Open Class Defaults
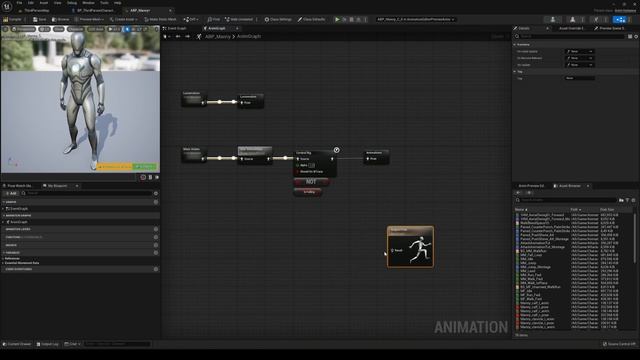The height and width of the screenshot is (360, 640). click(x=311, y=19)
